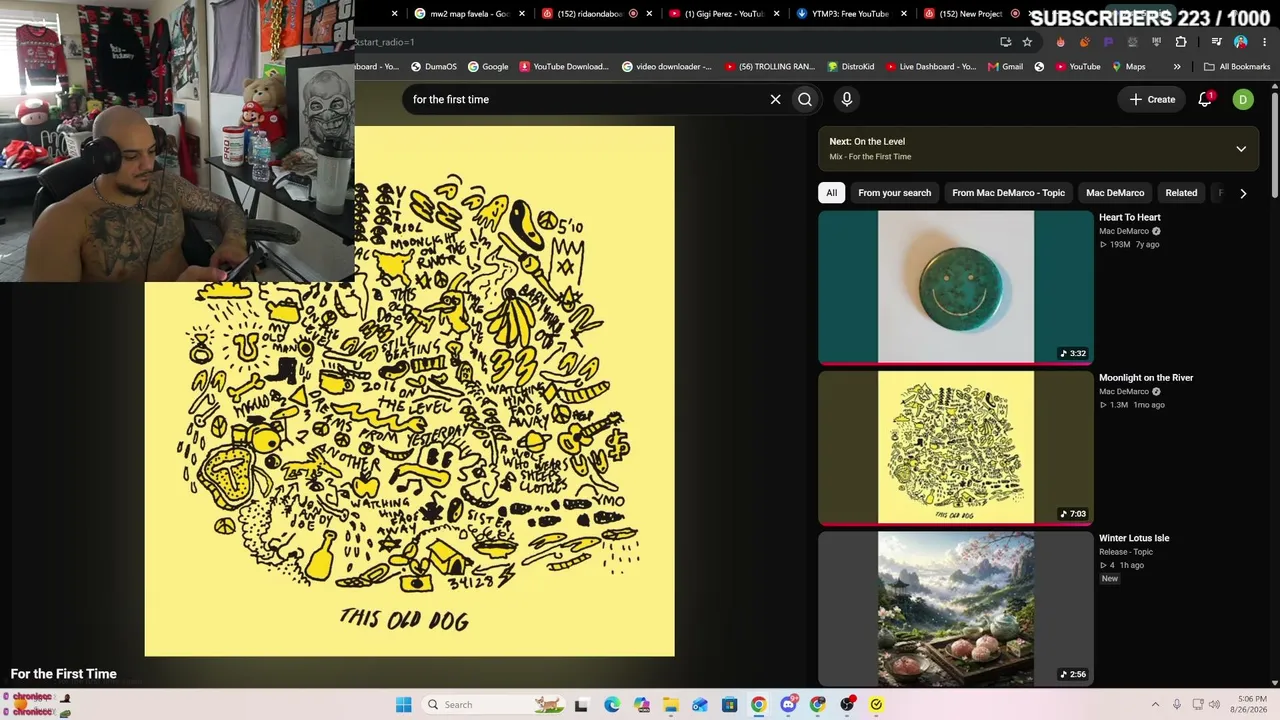This screenshot has width=1280, height=720.
Task: Open Microsoft Store from the taskbar
Action: 729,705
